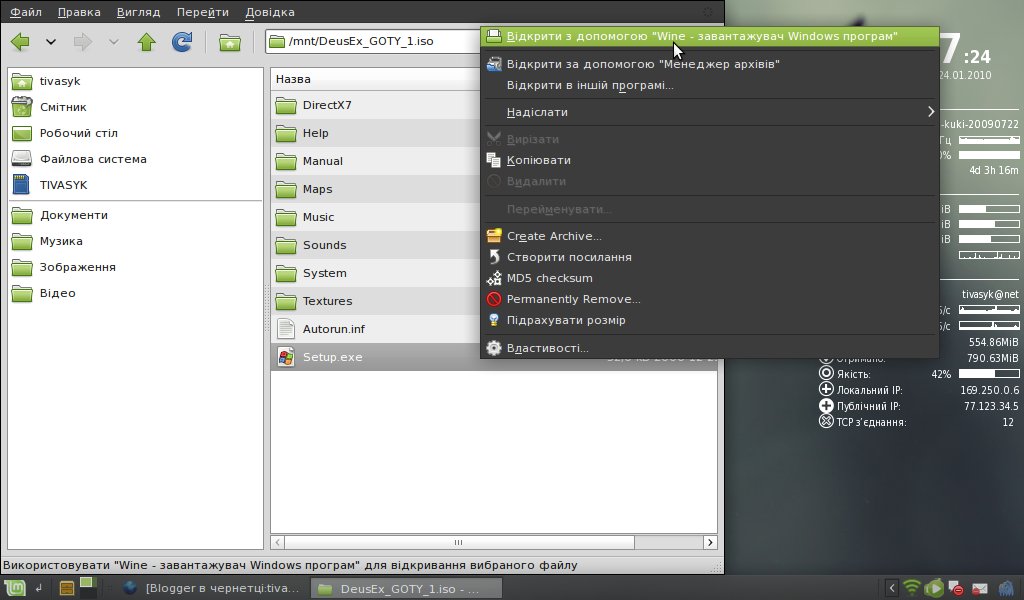Image resolution: width=1024 pixels, height=600 pixels.
Task: Open the Файл menu
Action: (25, 12)
